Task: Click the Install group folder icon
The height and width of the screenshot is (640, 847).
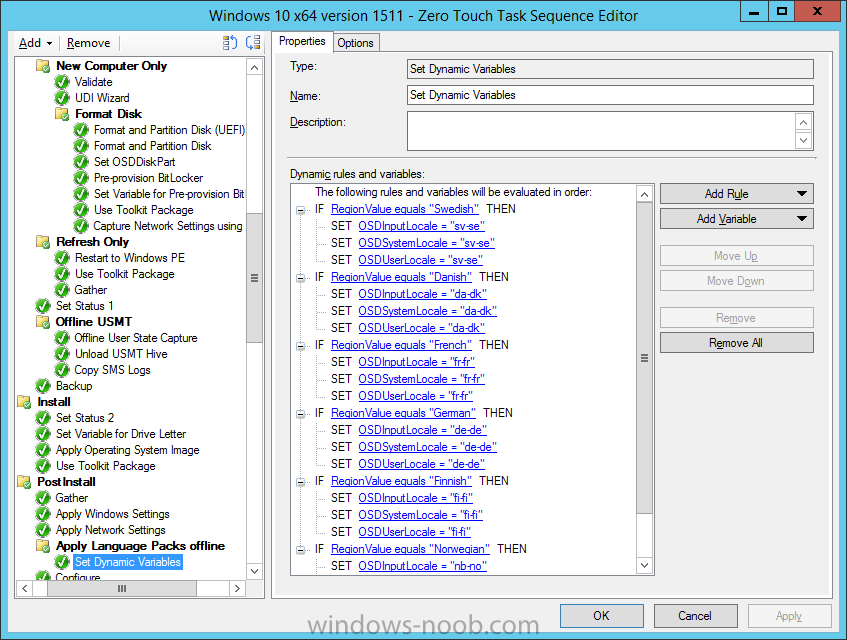Action: (x=24, y=402)
